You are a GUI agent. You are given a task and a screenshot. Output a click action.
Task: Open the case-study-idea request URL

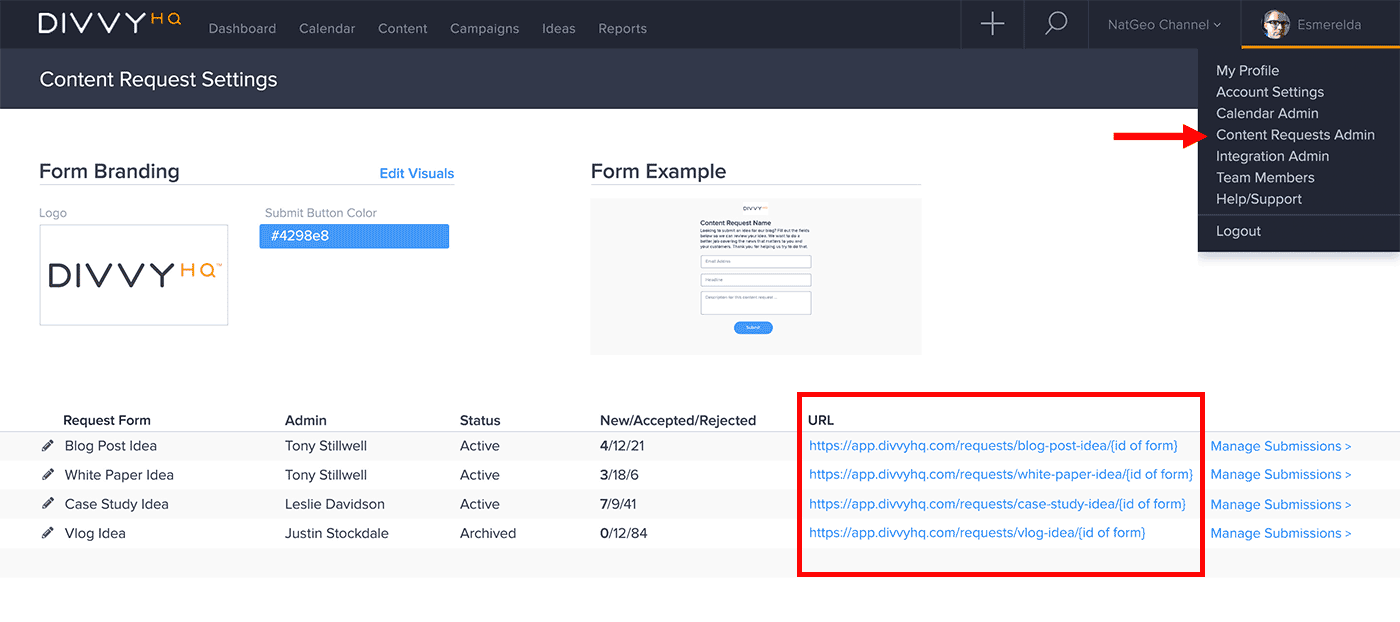coord(997,504)
